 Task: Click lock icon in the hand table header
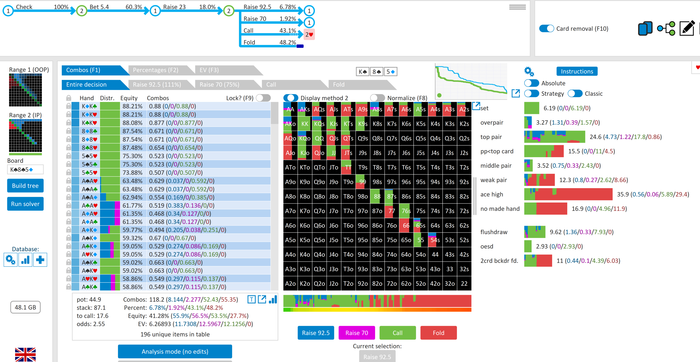coord(68,98)
